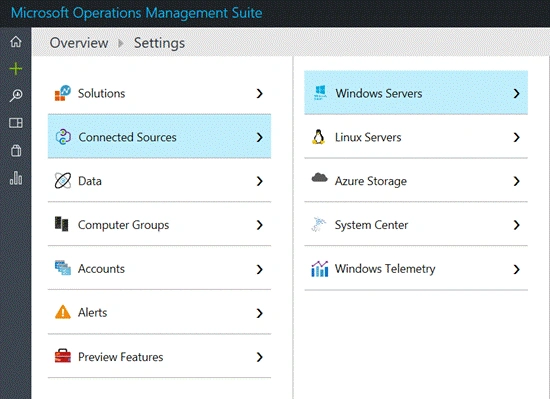Screen dimensions: 550x399
Task: Select Windows Servers source
Action: [416, 93]
